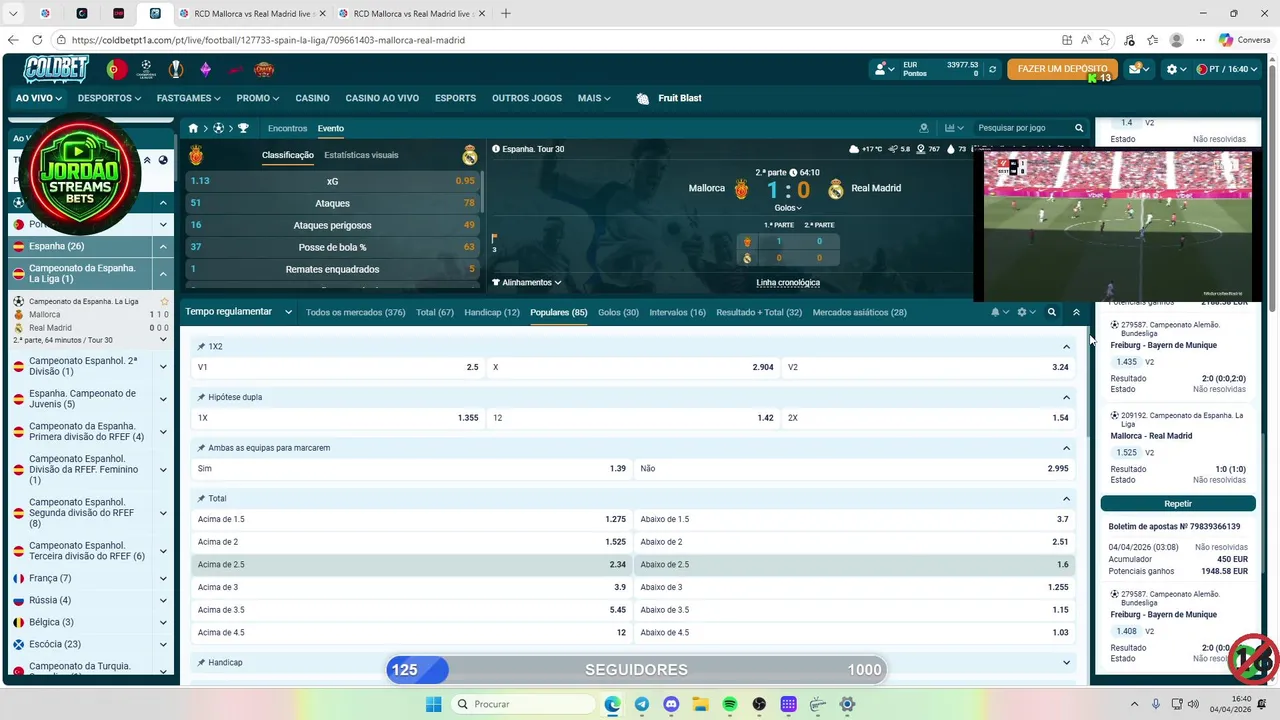This screenshot has width=1280, height=720.
Task: Go to CASINO section
Action: click(x=312, y=98)
